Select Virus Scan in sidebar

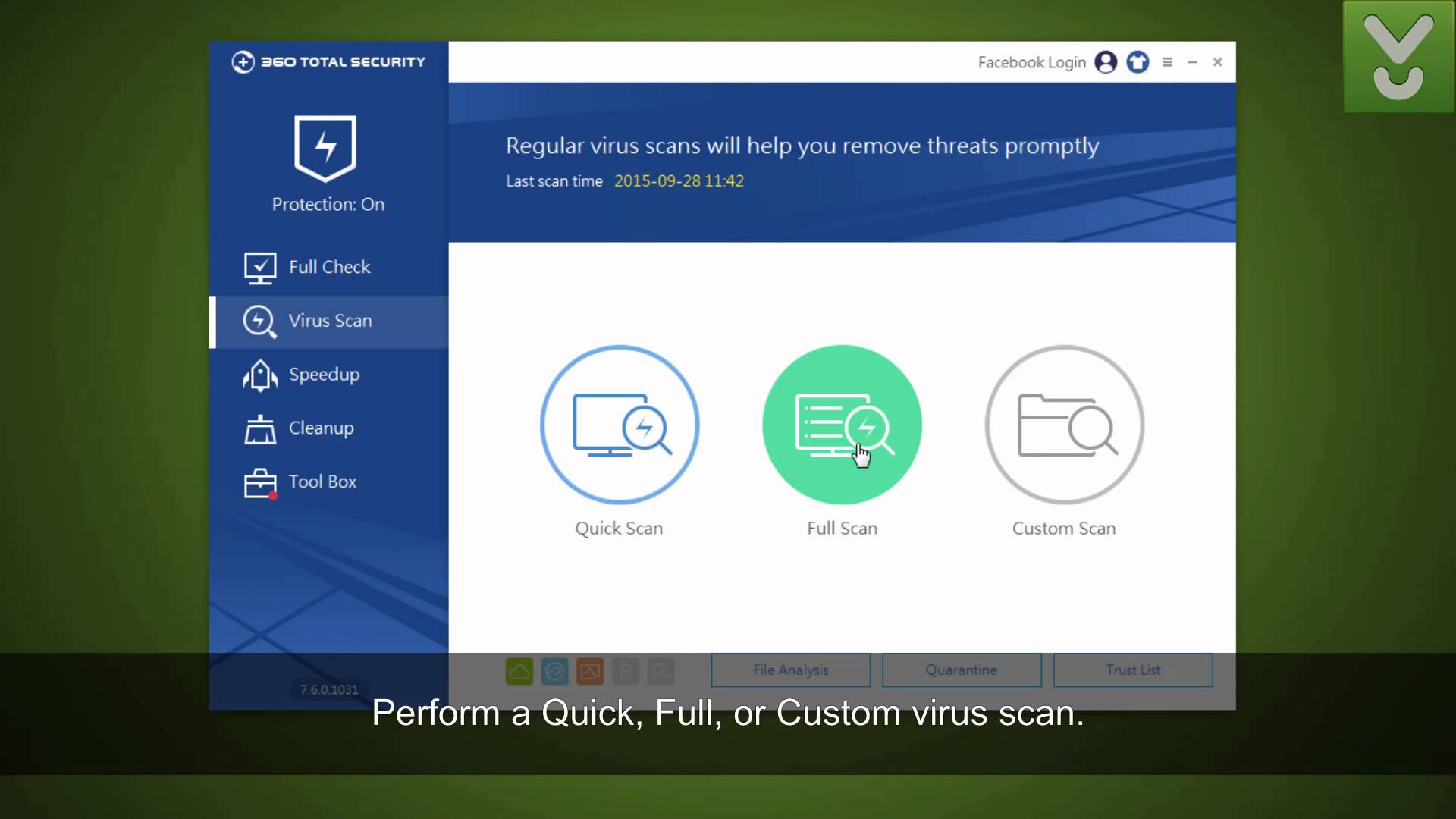click(x=328, y=321)
